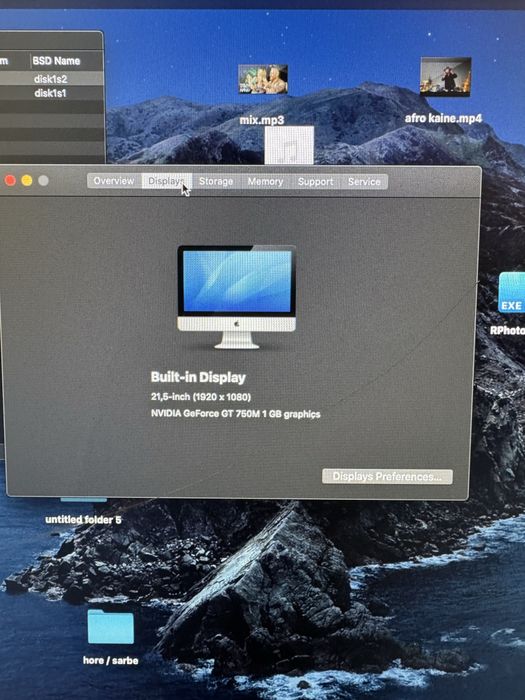525x700 pixels.
Task: Select the iMac display image
Action: pos(237,297)
